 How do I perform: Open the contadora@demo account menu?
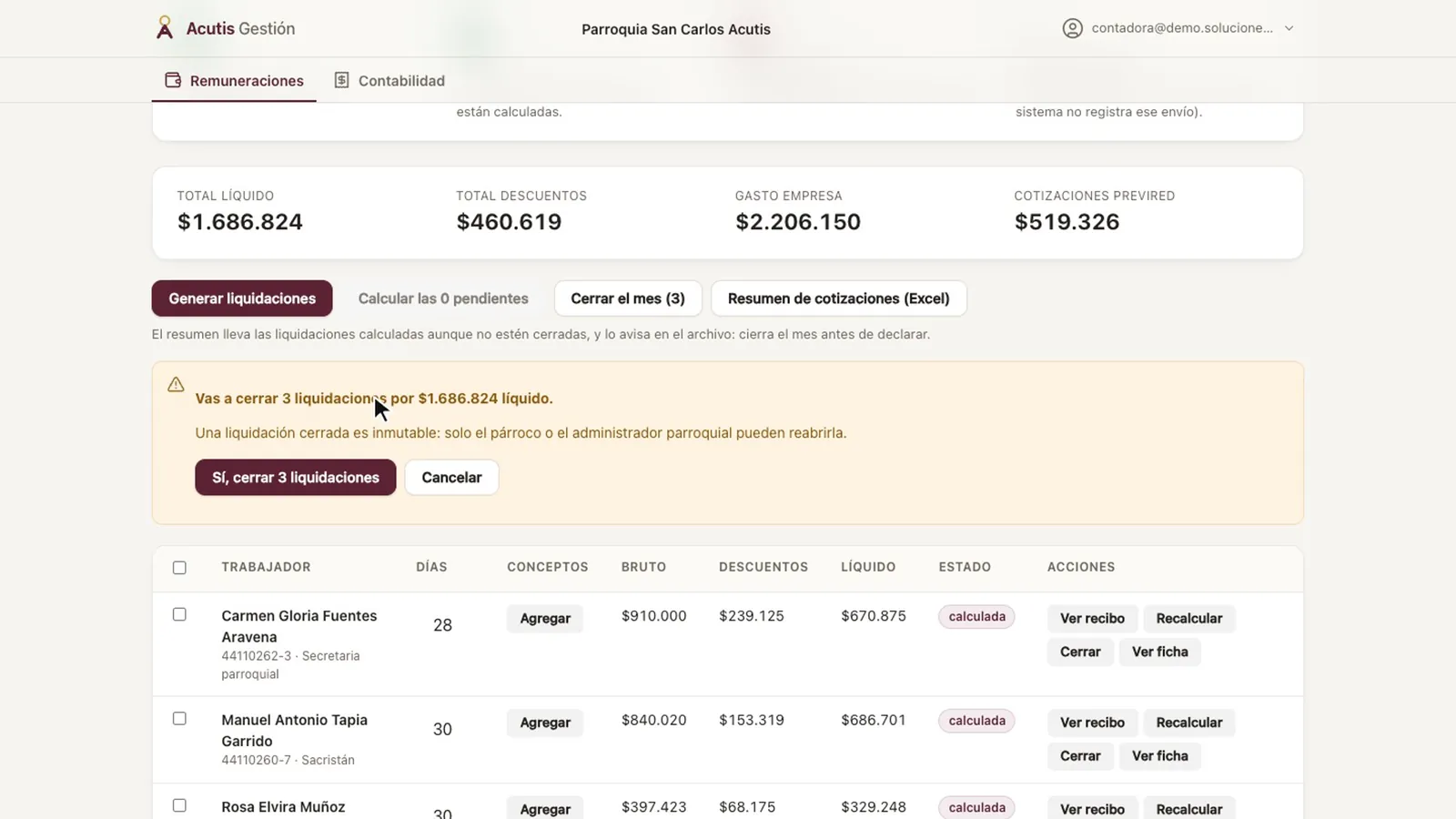tap(1178, 28)
